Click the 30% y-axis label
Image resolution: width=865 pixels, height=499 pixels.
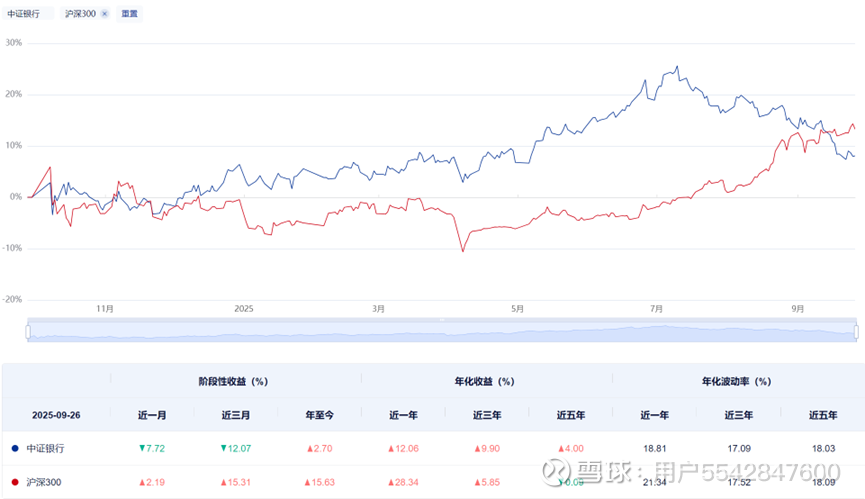click(x=14, y=42)
